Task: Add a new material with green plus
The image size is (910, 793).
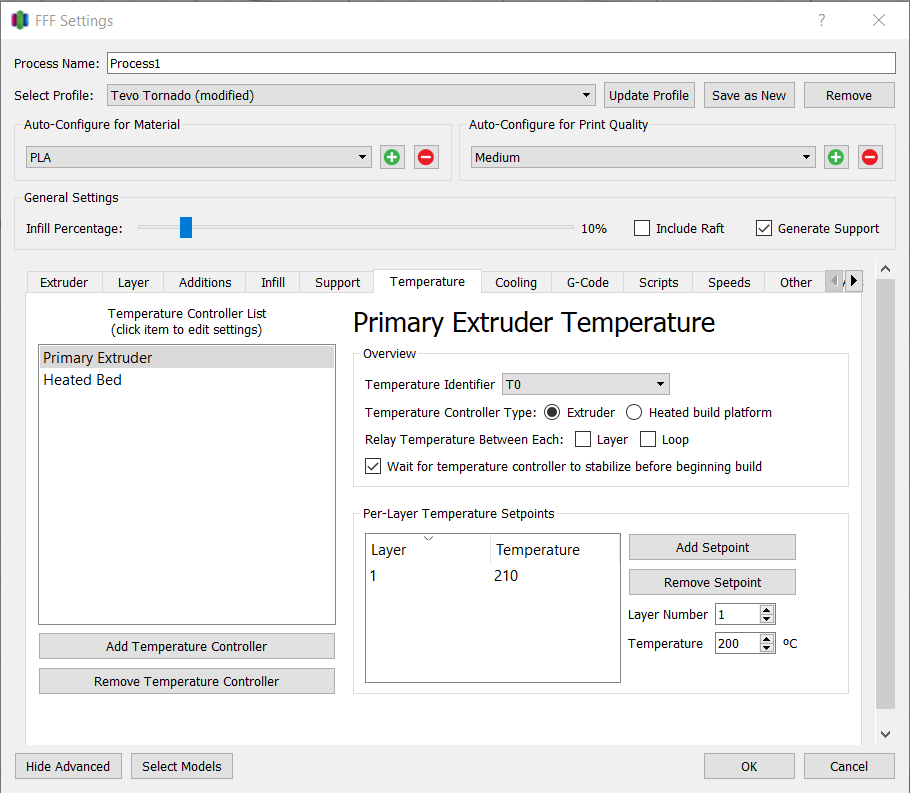Action: coord(392,157)
